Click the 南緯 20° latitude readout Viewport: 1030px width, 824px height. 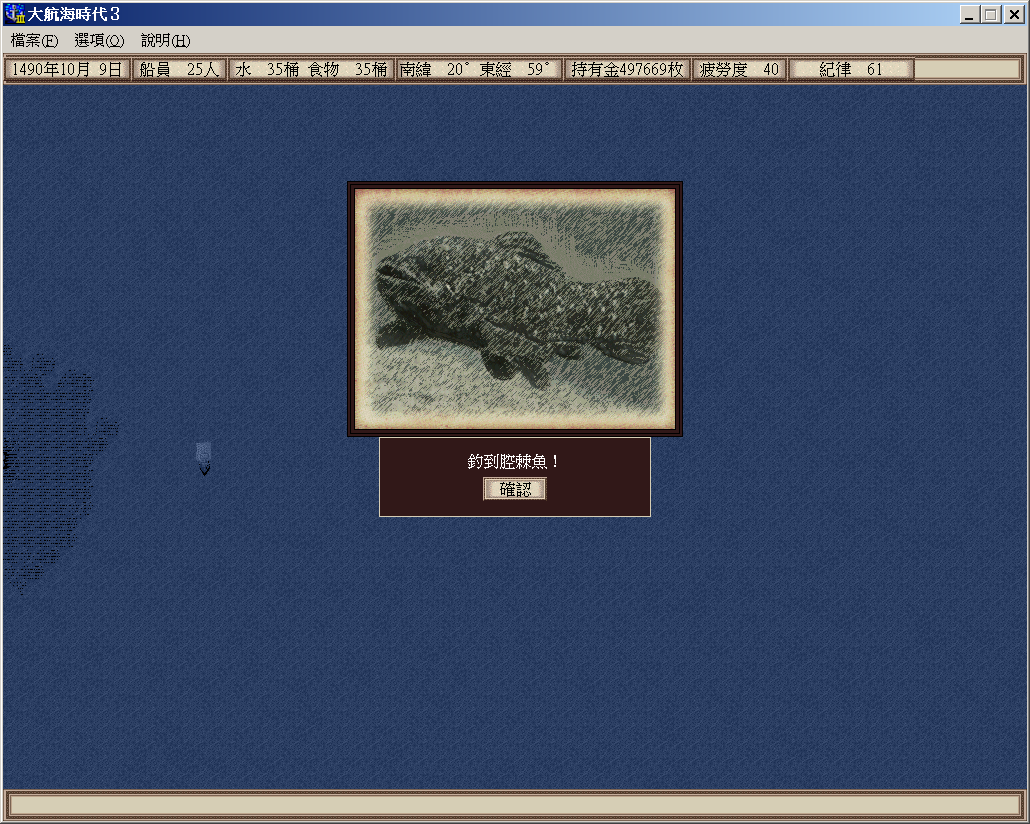[434, 70]
